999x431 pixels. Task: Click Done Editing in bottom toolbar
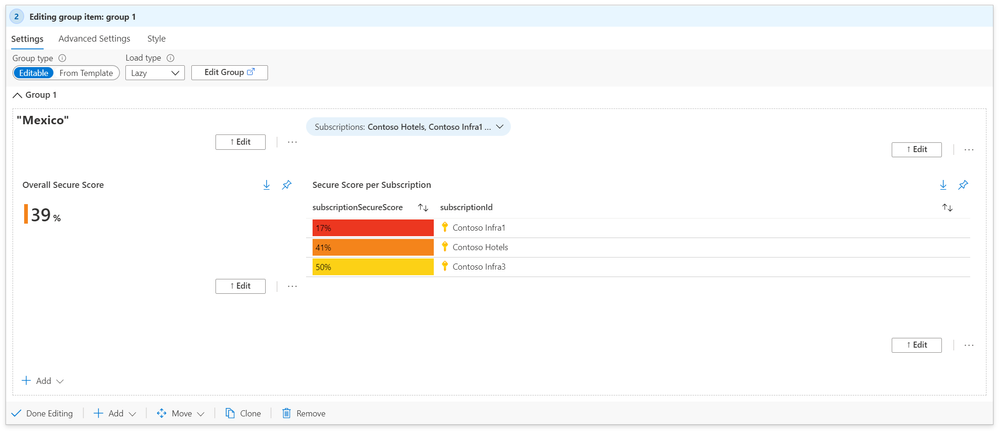click(43, 414)
